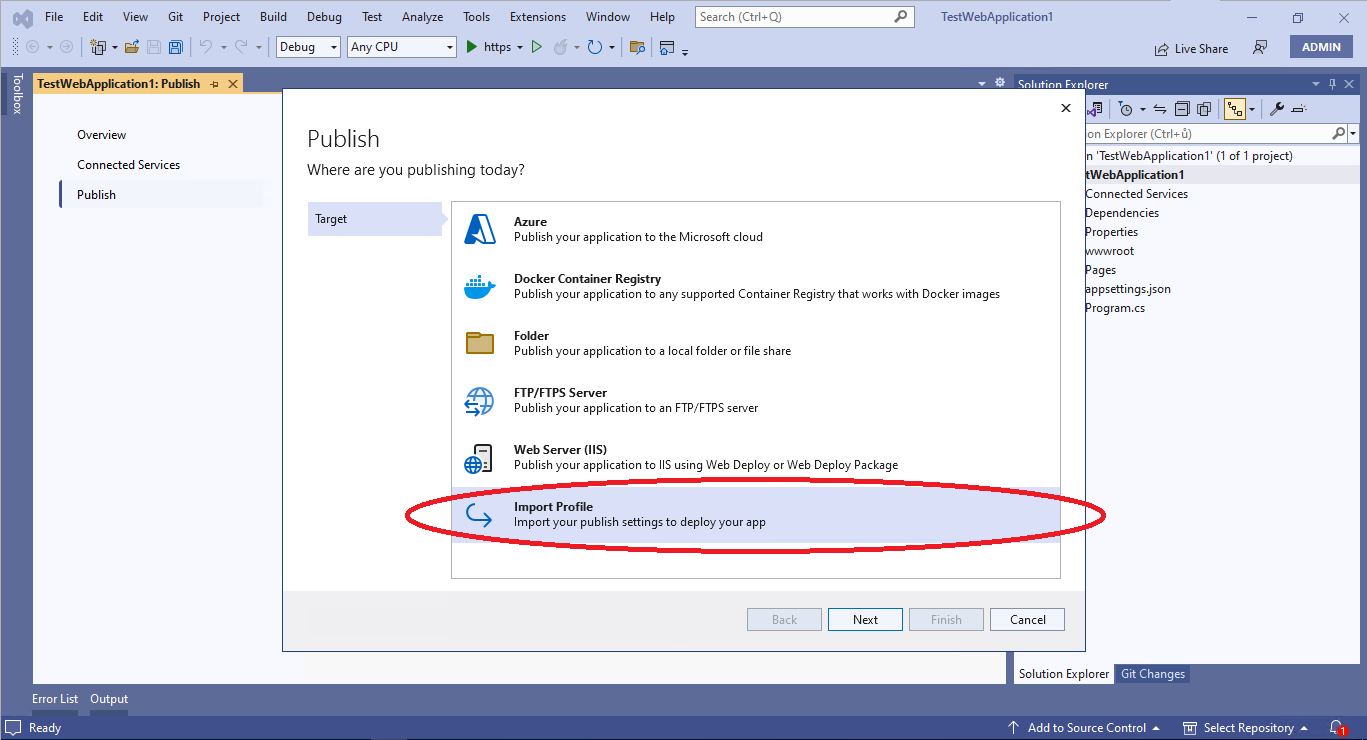
Task: Choose the FTP/FTPS Server globe icon
Action: (x=479, y=401)
